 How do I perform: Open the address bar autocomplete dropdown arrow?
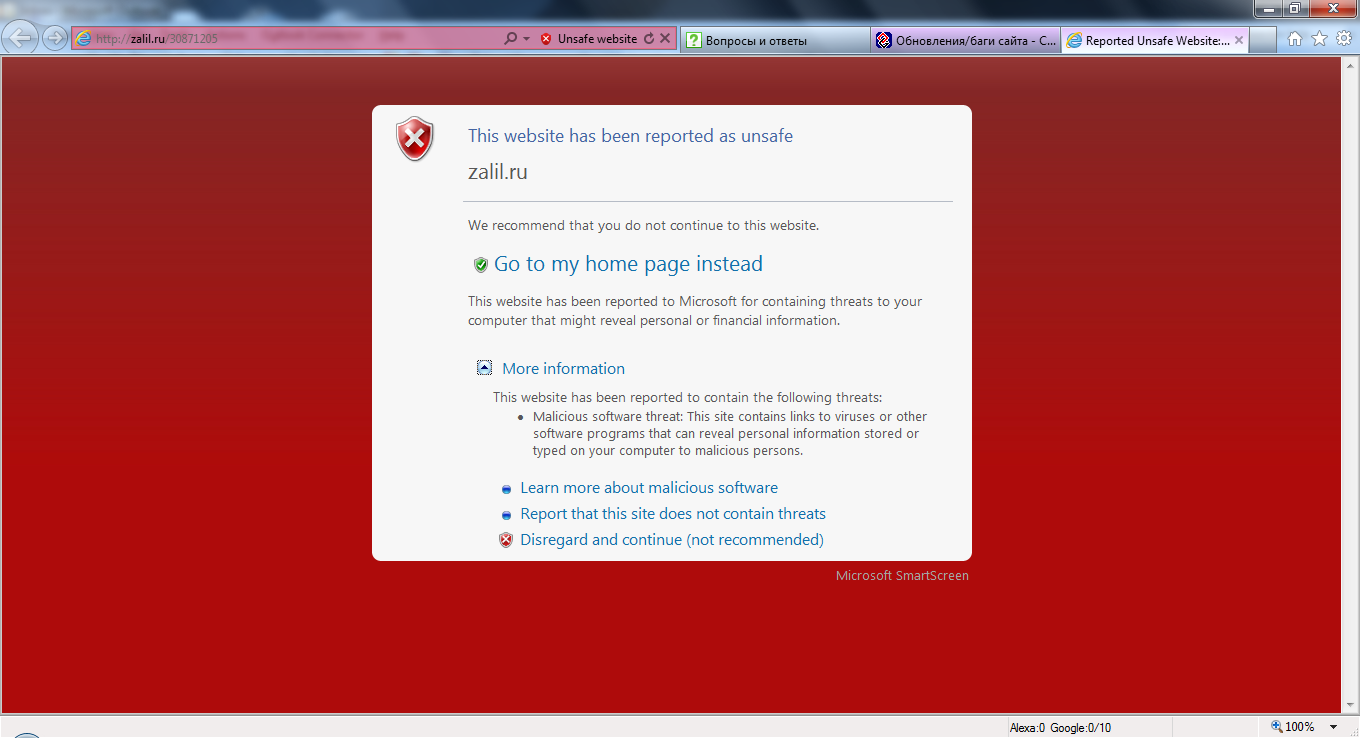527,39
